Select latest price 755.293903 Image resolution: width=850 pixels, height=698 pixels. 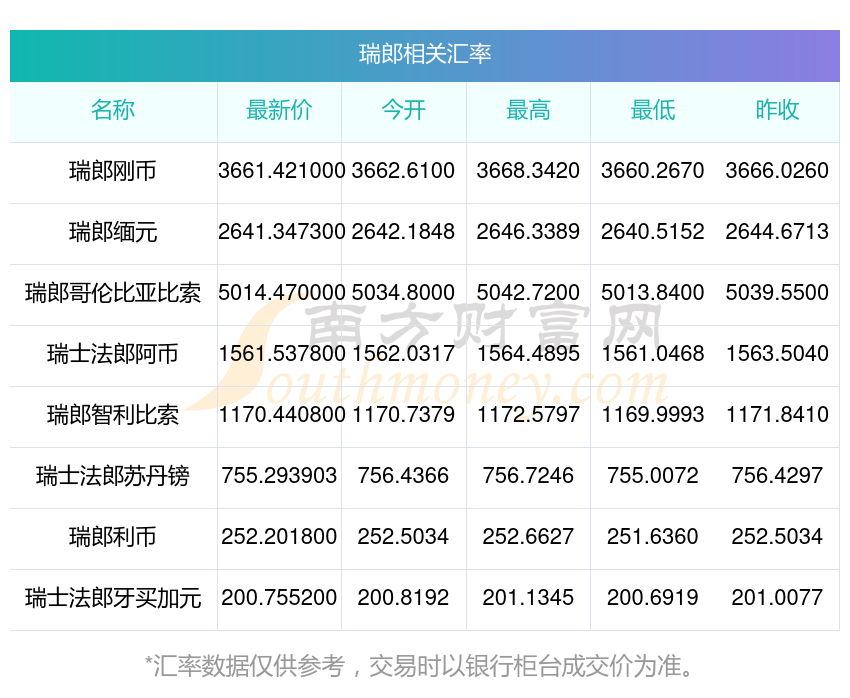[279, 476]
